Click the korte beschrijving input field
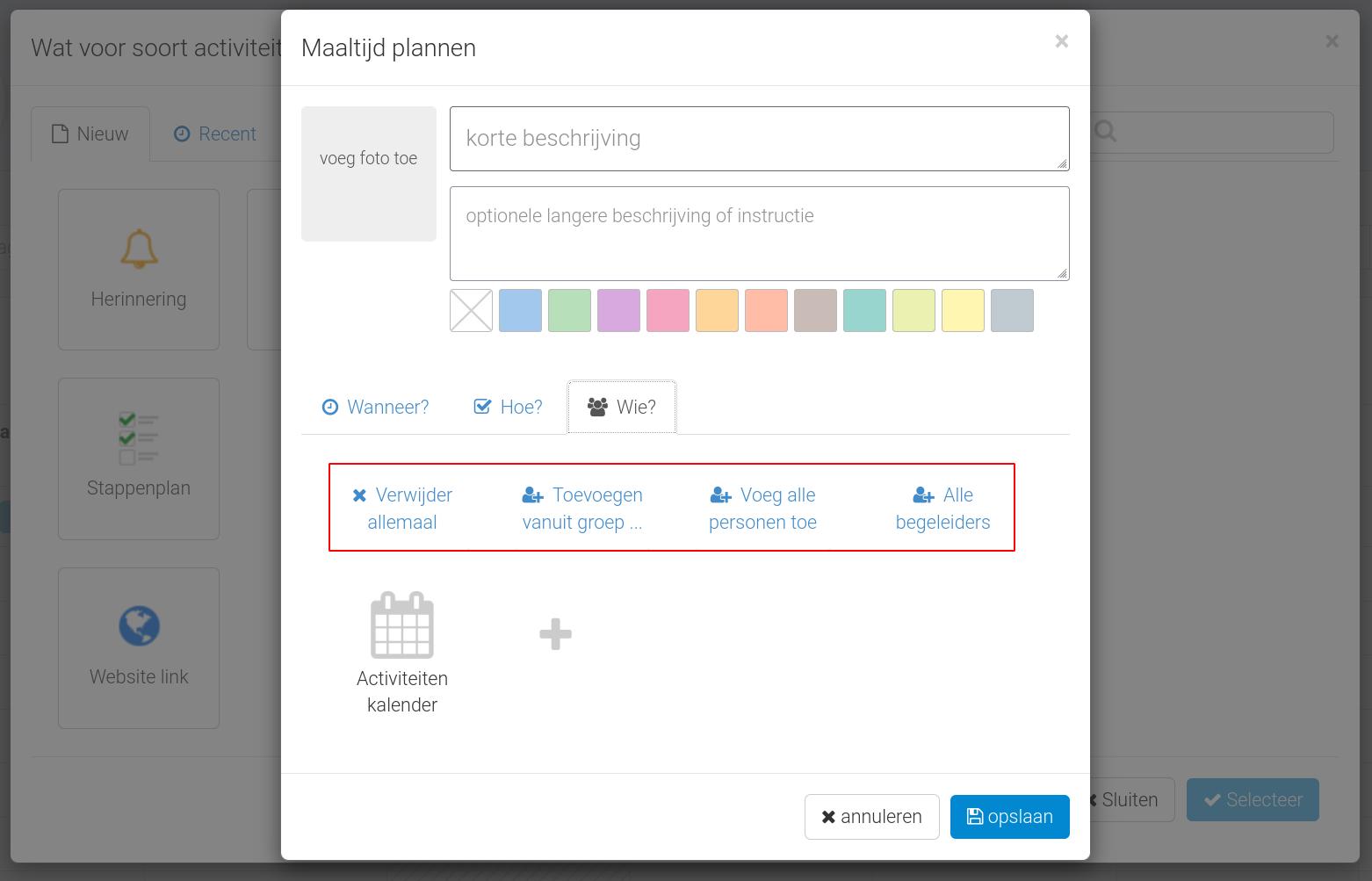Viewport: 1372px width, 881px height. click(x=759, y=139)
